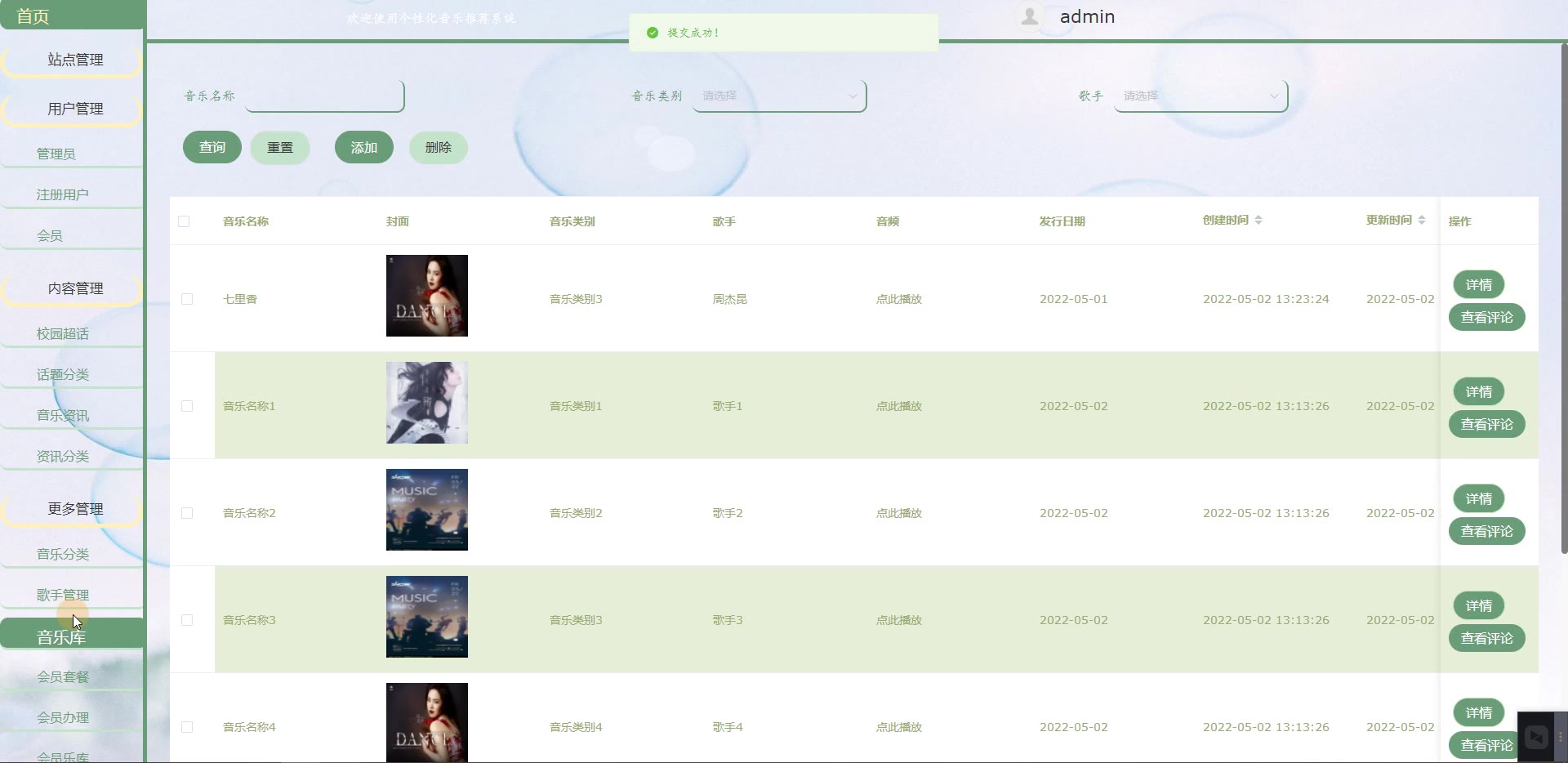Click the 添加 add button

(x=364, y=147)
